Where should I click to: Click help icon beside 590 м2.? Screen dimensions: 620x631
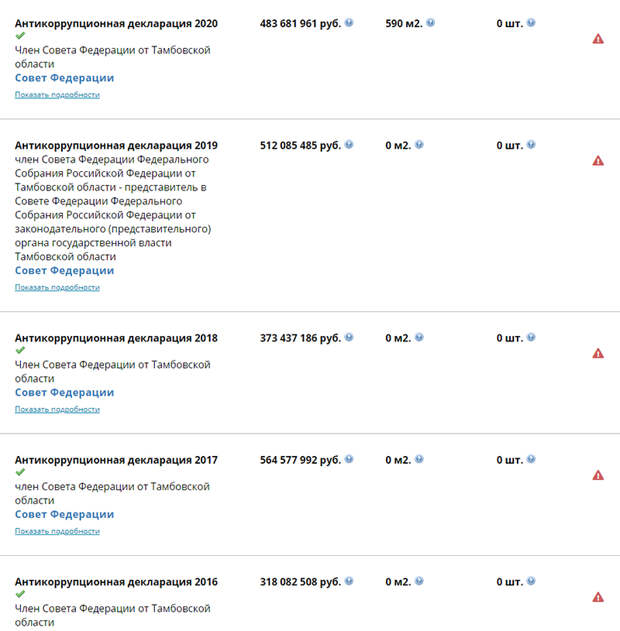430,23
